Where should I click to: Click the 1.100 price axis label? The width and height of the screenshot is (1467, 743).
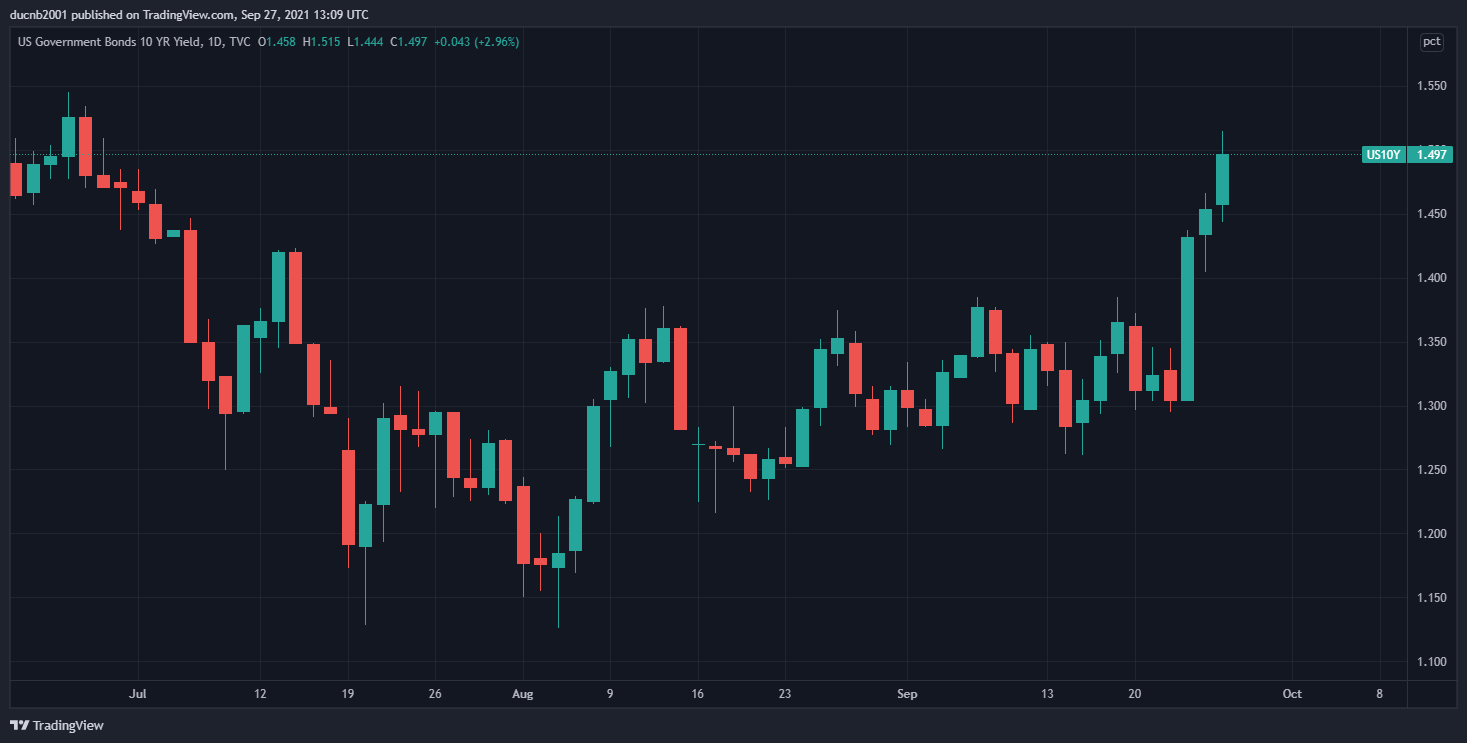(1432, 662)
